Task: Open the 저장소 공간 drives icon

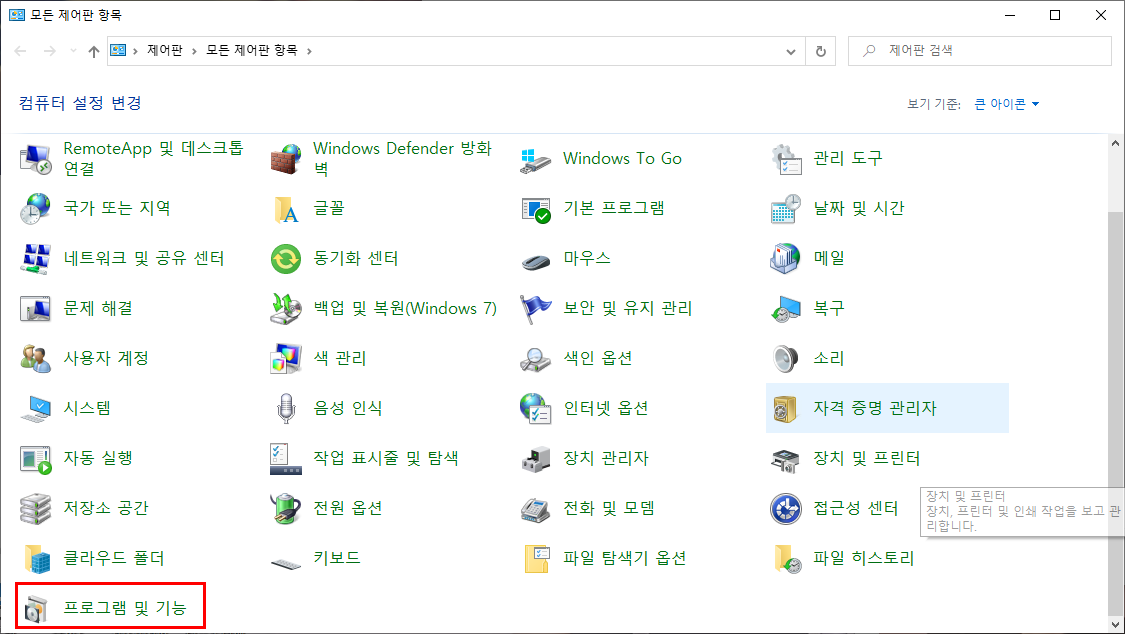Action: (34, 508)
